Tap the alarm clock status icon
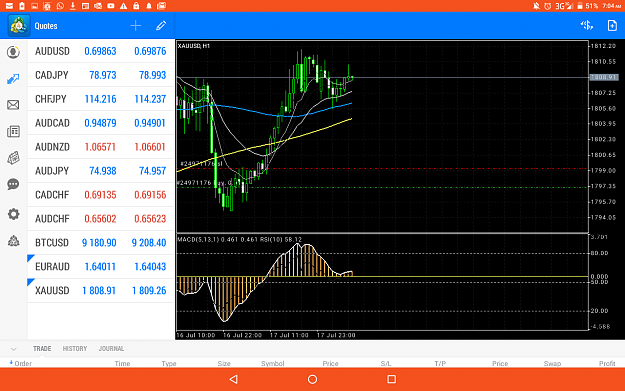This screenshot has width=625, height=391. [x=548, y=6]
